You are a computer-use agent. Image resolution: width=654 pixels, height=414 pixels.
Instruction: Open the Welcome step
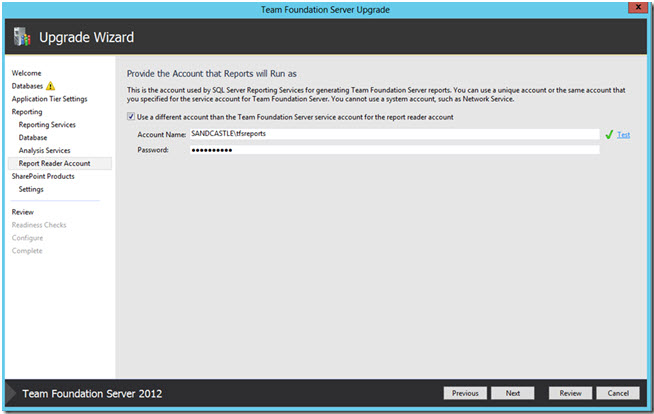click(x=26, y=73)
